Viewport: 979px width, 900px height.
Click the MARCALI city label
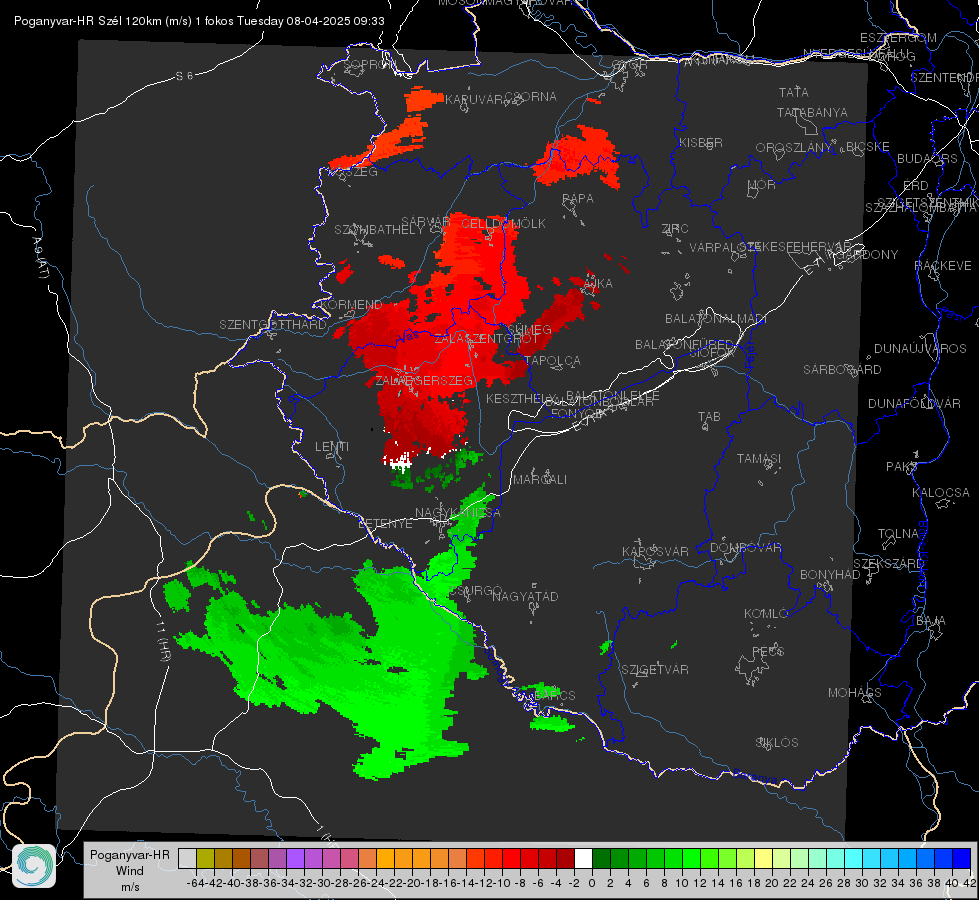(540, 480)
